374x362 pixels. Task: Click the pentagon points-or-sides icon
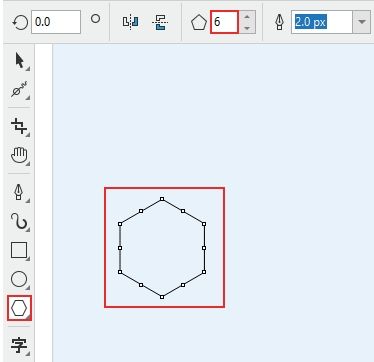click(x=199, y=23)
